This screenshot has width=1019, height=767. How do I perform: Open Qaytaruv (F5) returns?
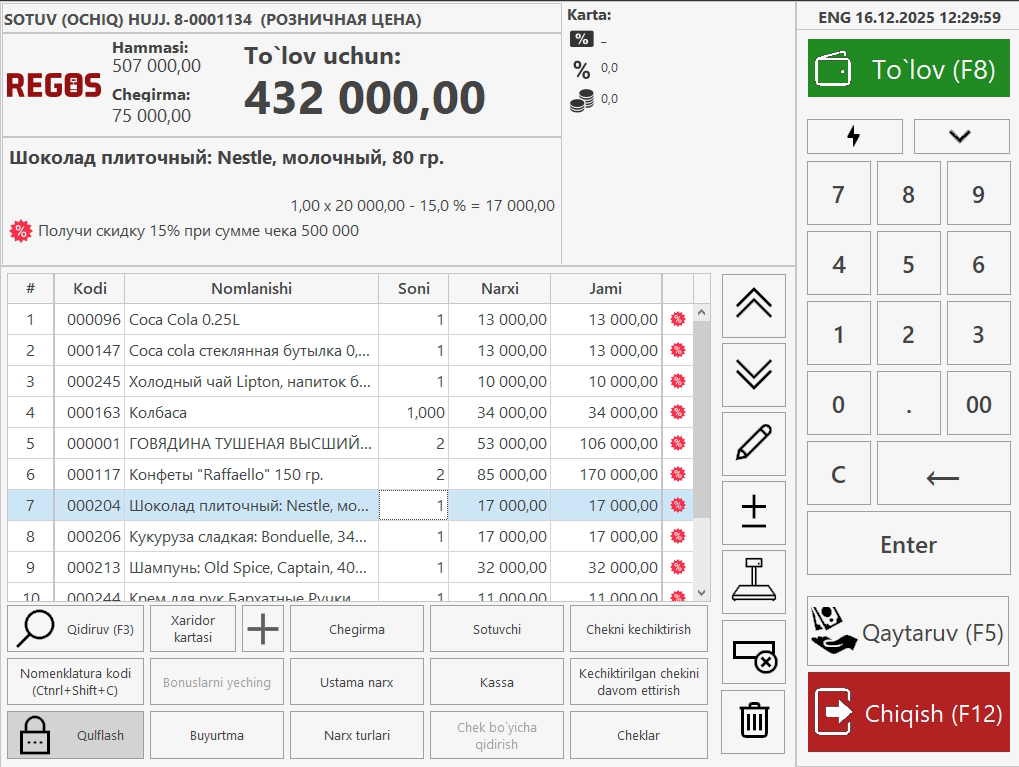click(907, 632)
